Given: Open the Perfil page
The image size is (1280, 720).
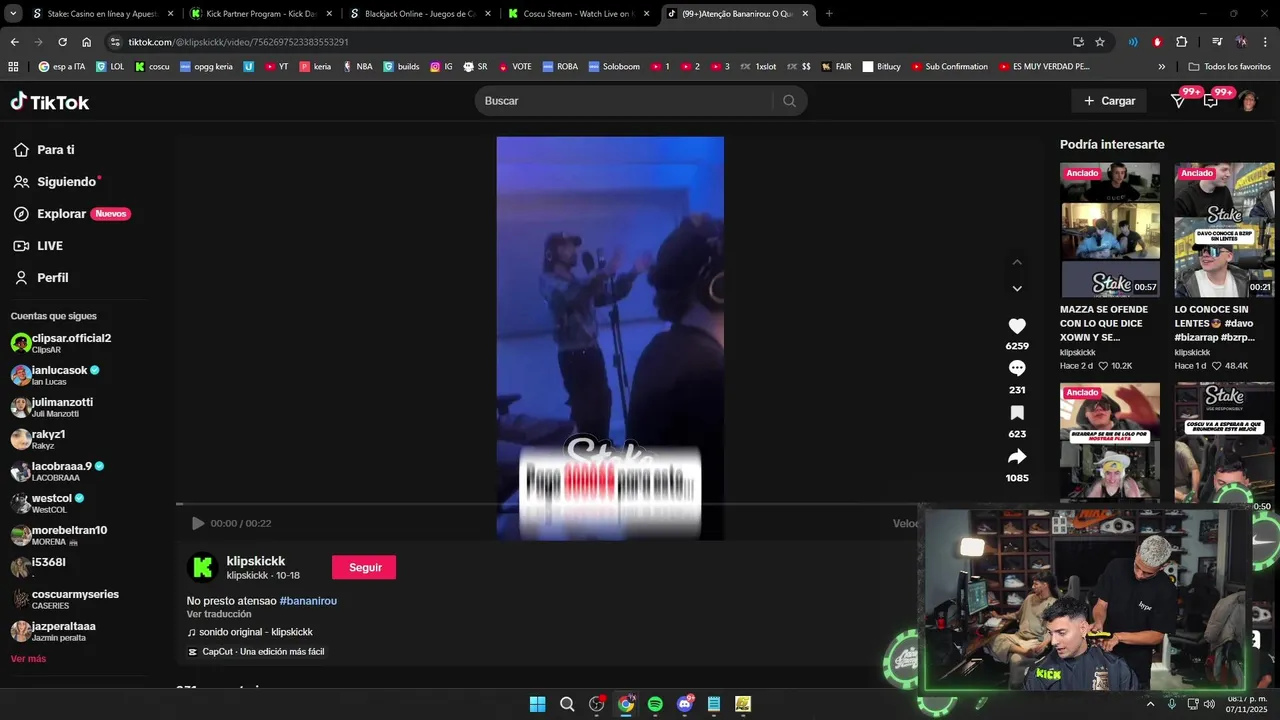Looking at the screenshot, I should (x=41, y=278).
